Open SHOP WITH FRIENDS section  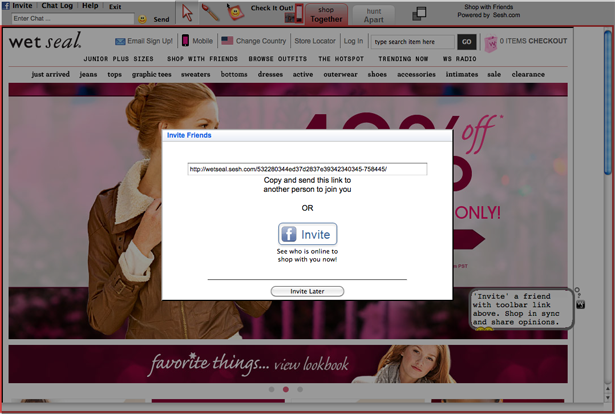(202, 59)
